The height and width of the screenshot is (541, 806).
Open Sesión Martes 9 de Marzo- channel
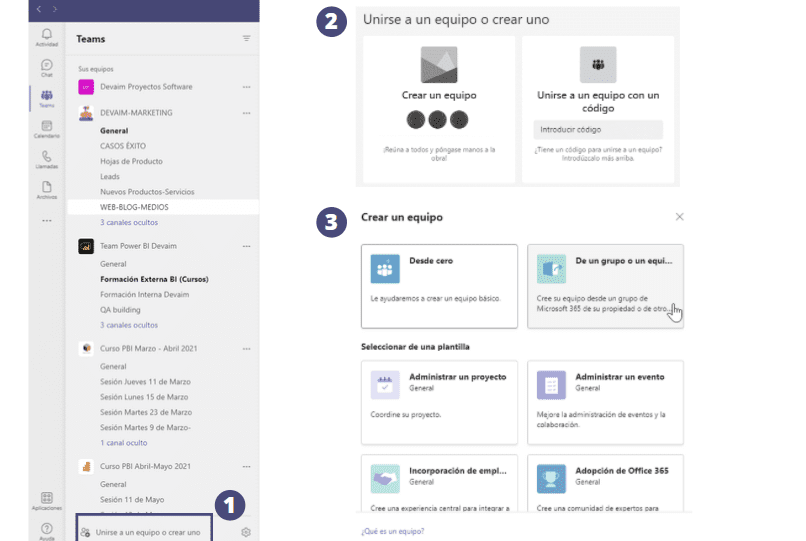(x=145, y=428)
